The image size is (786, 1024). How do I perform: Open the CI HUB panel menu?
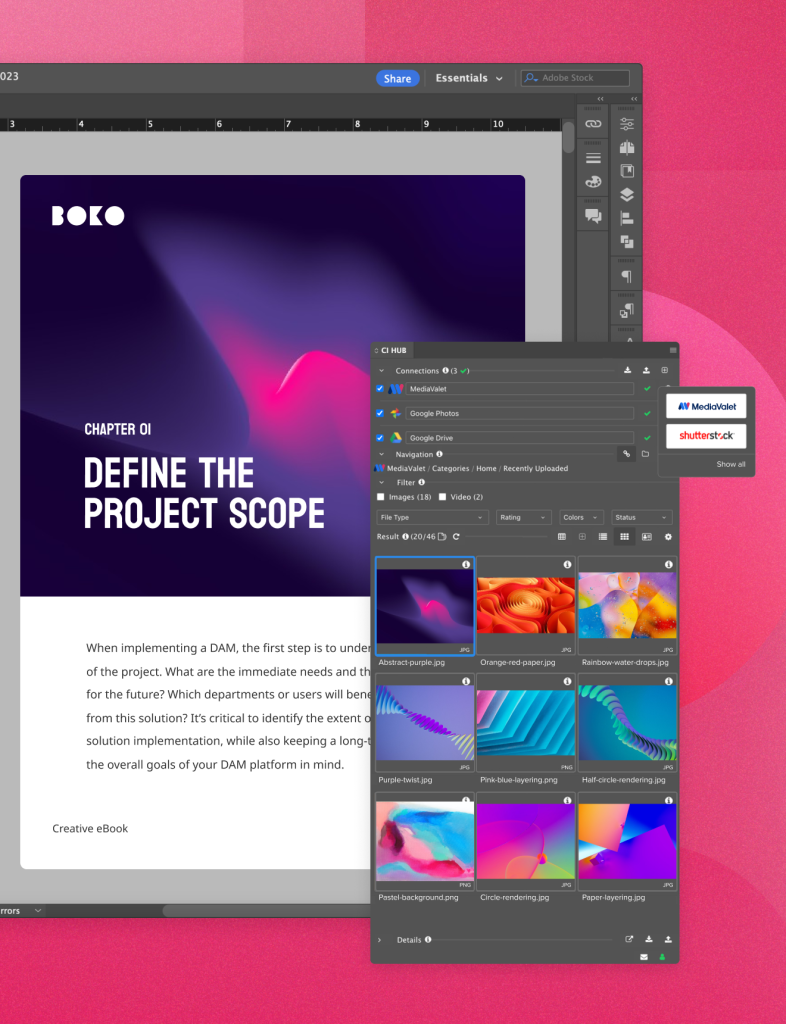point(672,350)
